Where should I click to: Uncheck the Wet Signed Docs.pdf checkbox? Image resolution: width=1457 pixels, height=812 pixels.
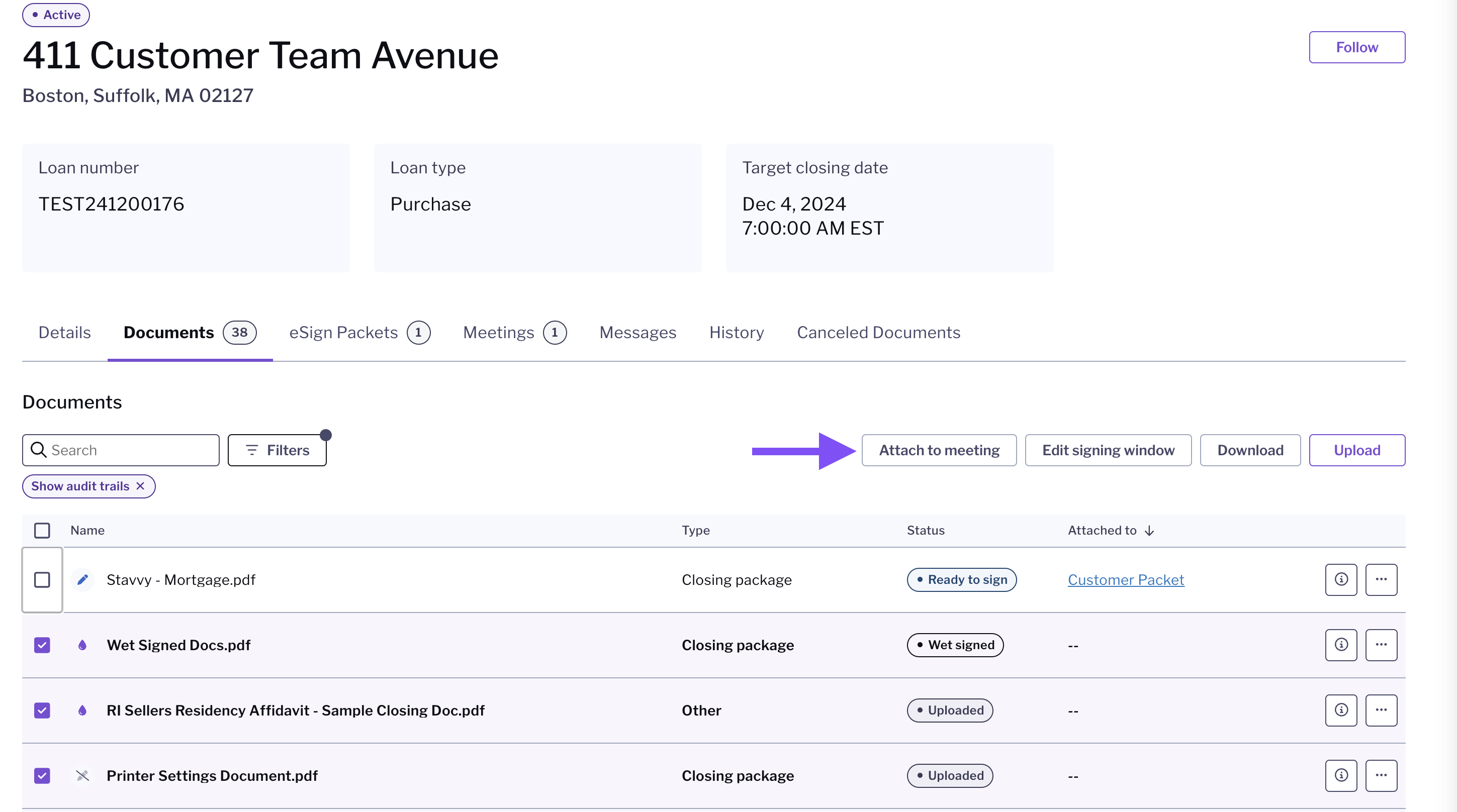coord(42,645)
